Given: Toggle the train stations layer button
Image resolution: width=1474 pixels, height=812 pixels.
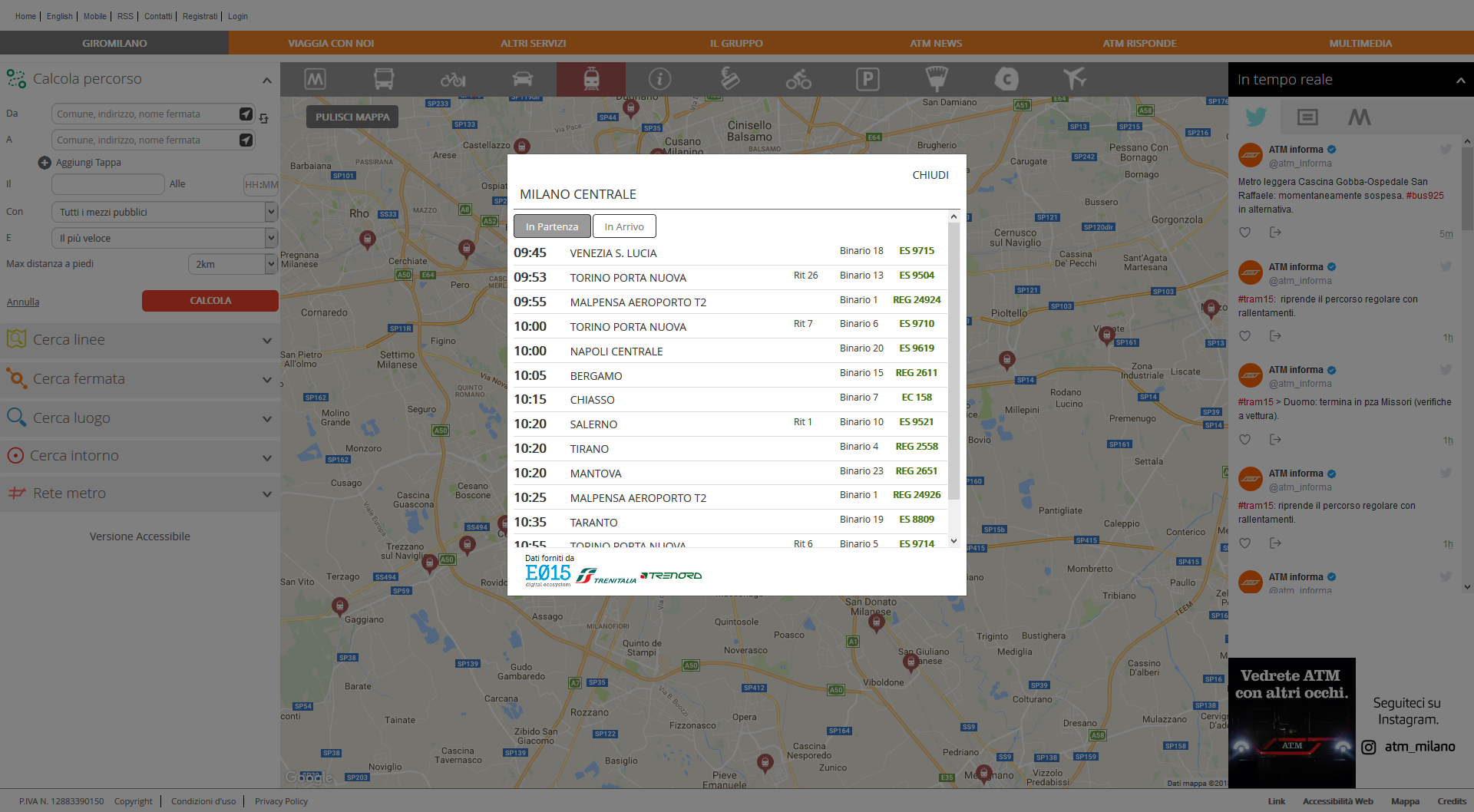Looking at the screenshot, I should 591,79.
